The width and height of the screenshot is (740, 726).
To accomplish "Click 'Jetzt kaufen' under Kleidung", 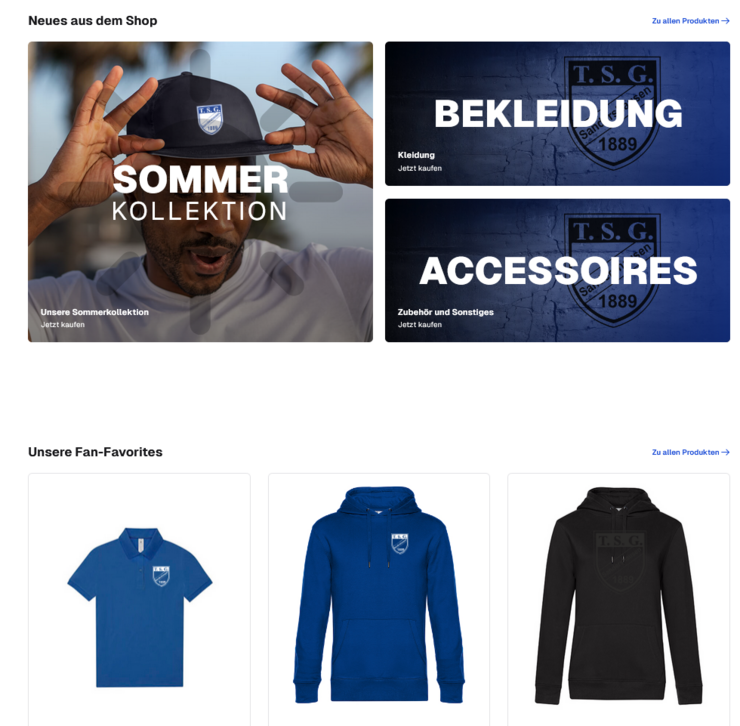I will coord(420,168).
